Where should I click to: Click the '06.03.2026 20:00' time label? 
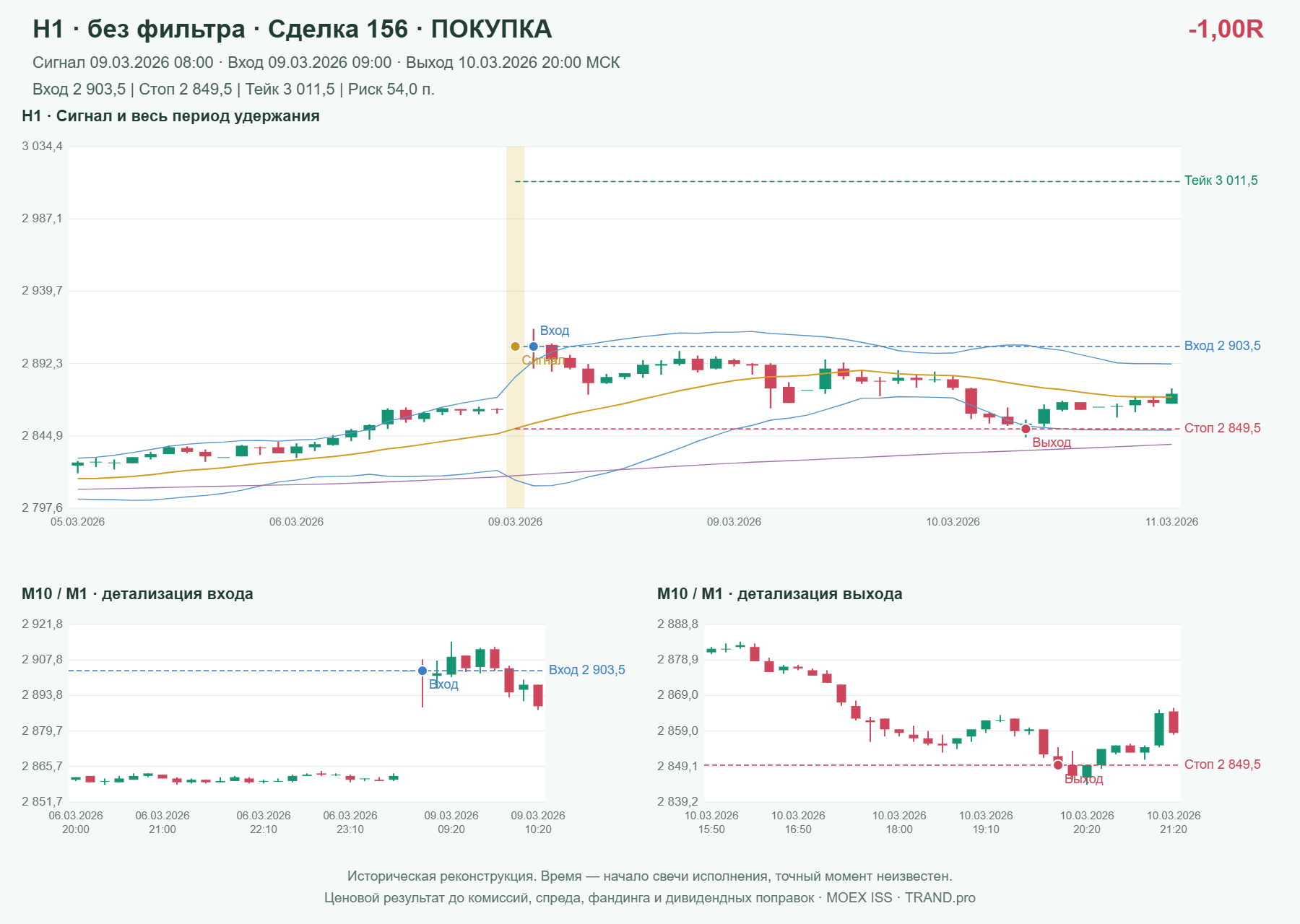pos(76,822)
